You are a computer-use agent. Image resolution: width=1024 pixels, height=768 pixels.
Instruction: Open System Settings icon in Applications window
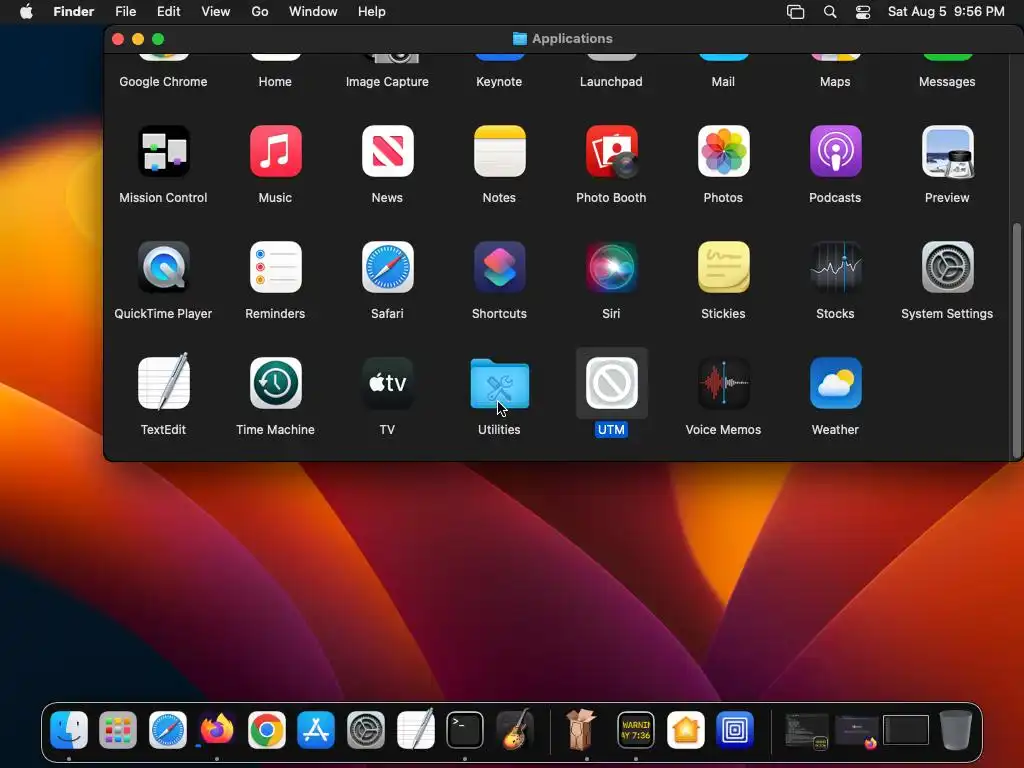pyautogui.click(x=948, y=267)
